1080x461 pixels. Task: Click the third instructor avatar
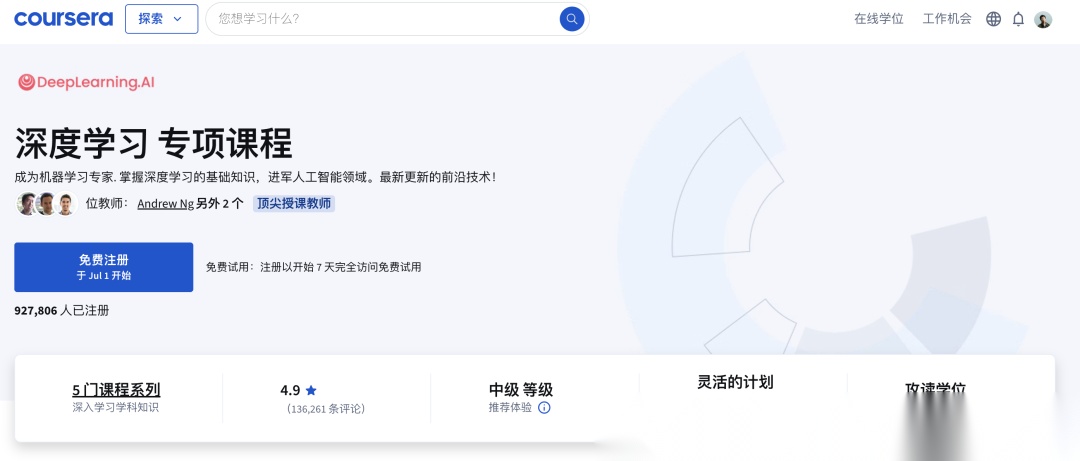pos(65,204)
